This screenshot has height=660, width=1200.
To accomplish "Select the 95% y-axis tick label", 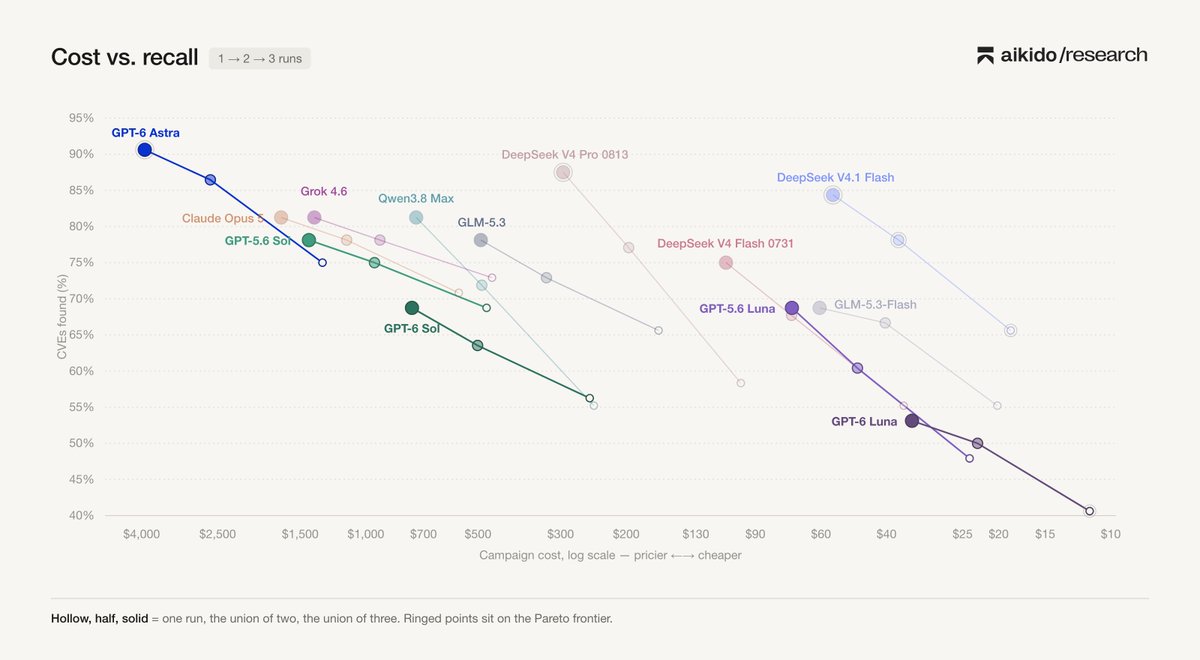I will click(81, 118).
